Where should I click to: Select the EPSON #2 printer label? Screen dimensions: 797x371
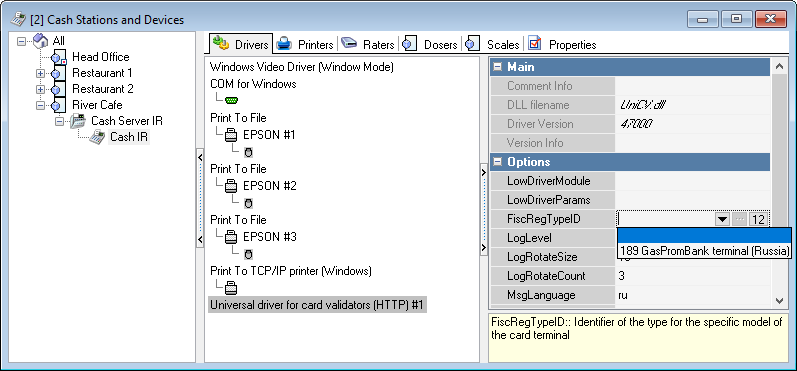[269, 186]
